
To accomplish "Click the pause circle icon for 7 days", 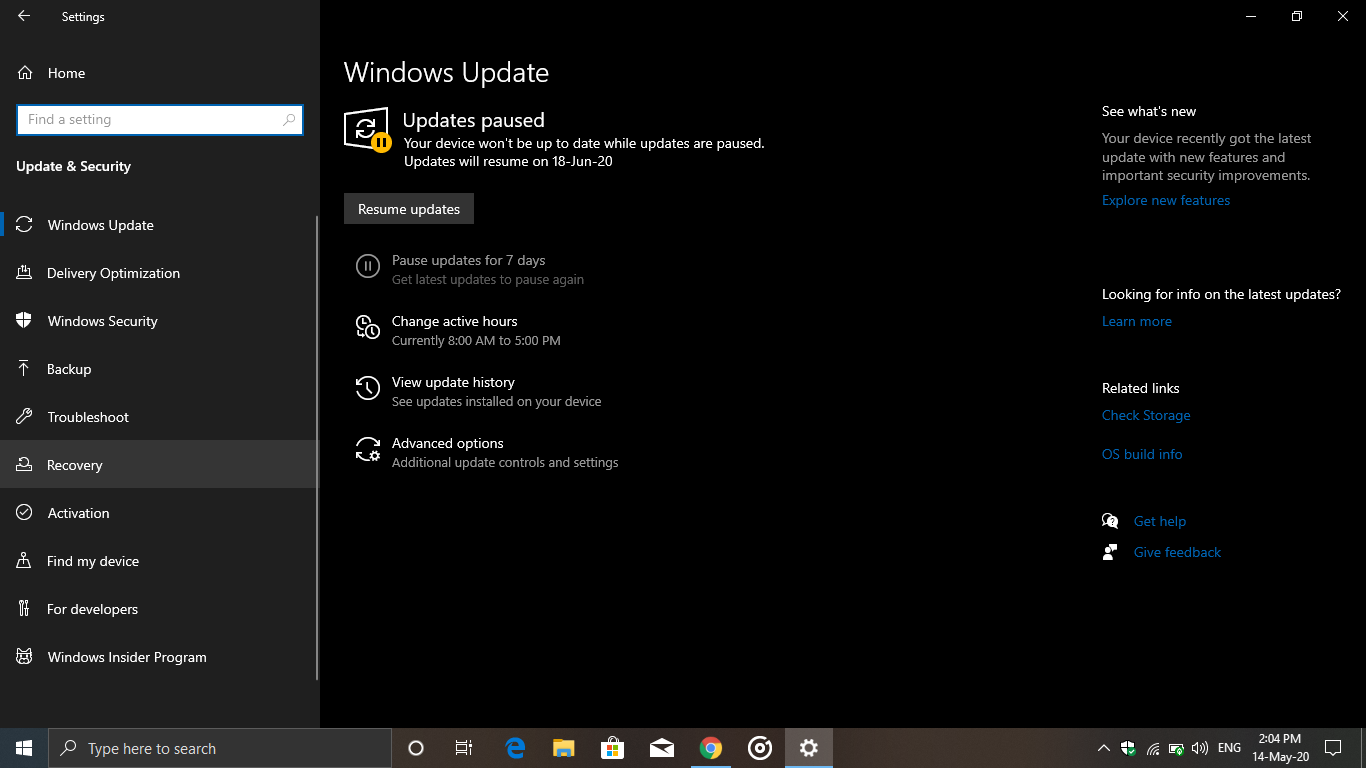I will pos(368,266).
